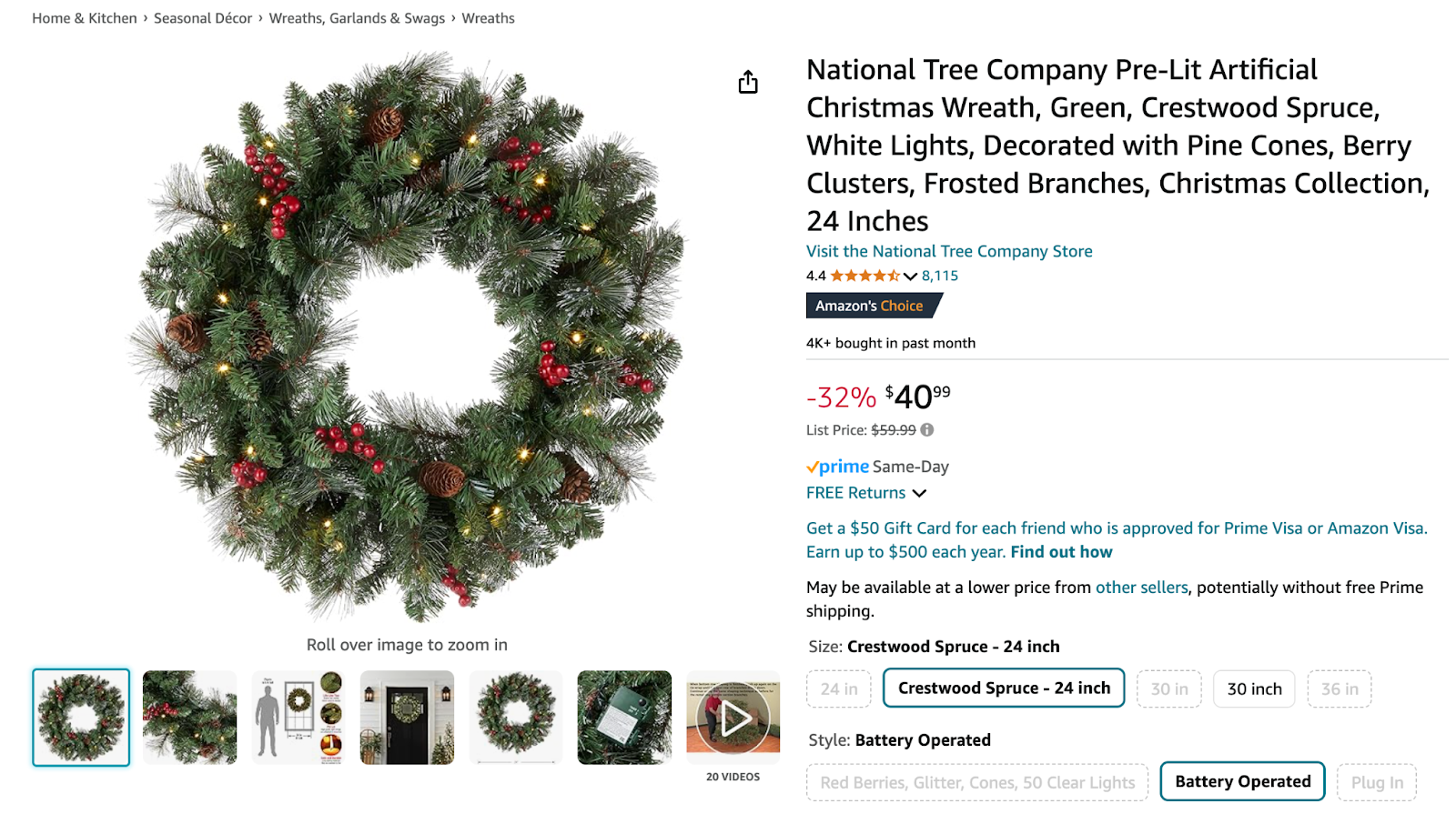
Task: Click the Prime badge next to Same-Day
Action: [x=836, y=466]
